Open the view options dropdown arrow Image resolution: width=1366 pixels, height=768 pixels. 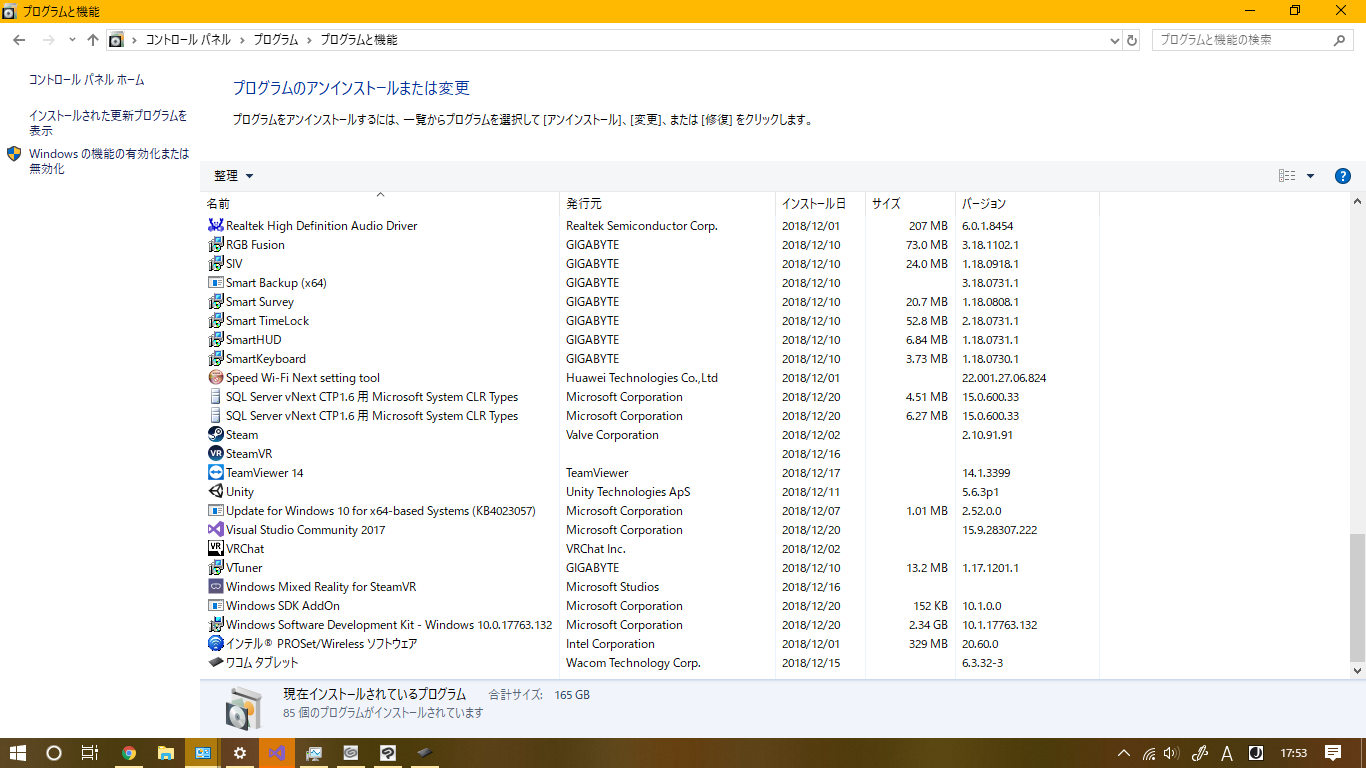[x=1310, y=176]
